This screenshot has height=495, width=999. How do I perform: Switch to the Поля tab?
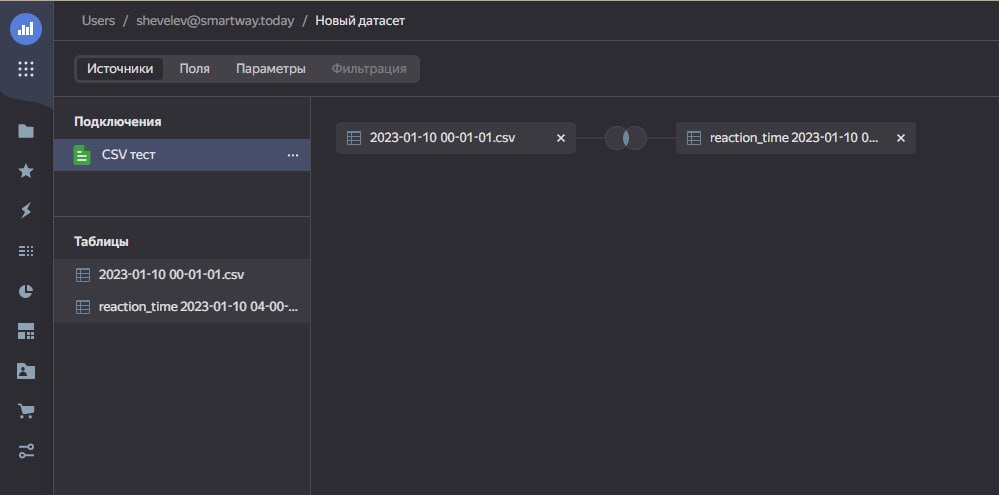point(194,69)
